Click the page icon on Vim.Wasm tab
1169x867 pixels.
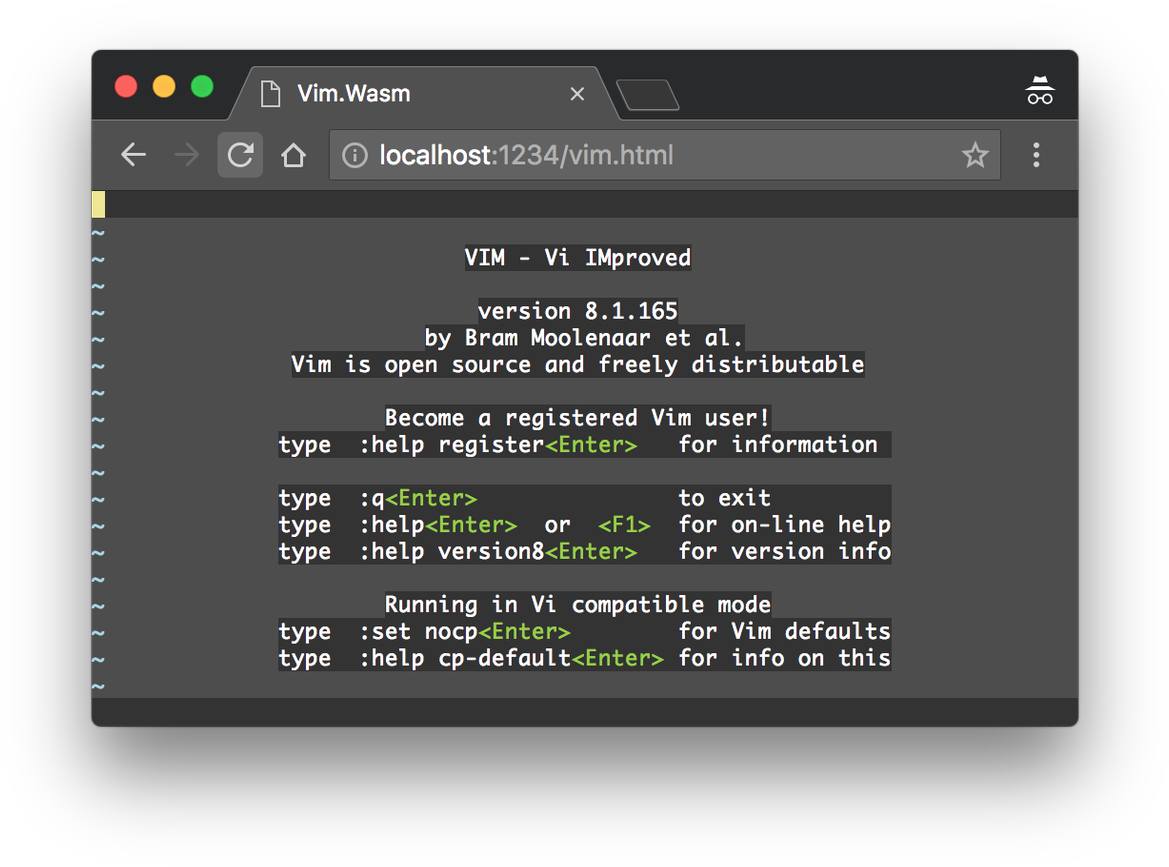271,94
